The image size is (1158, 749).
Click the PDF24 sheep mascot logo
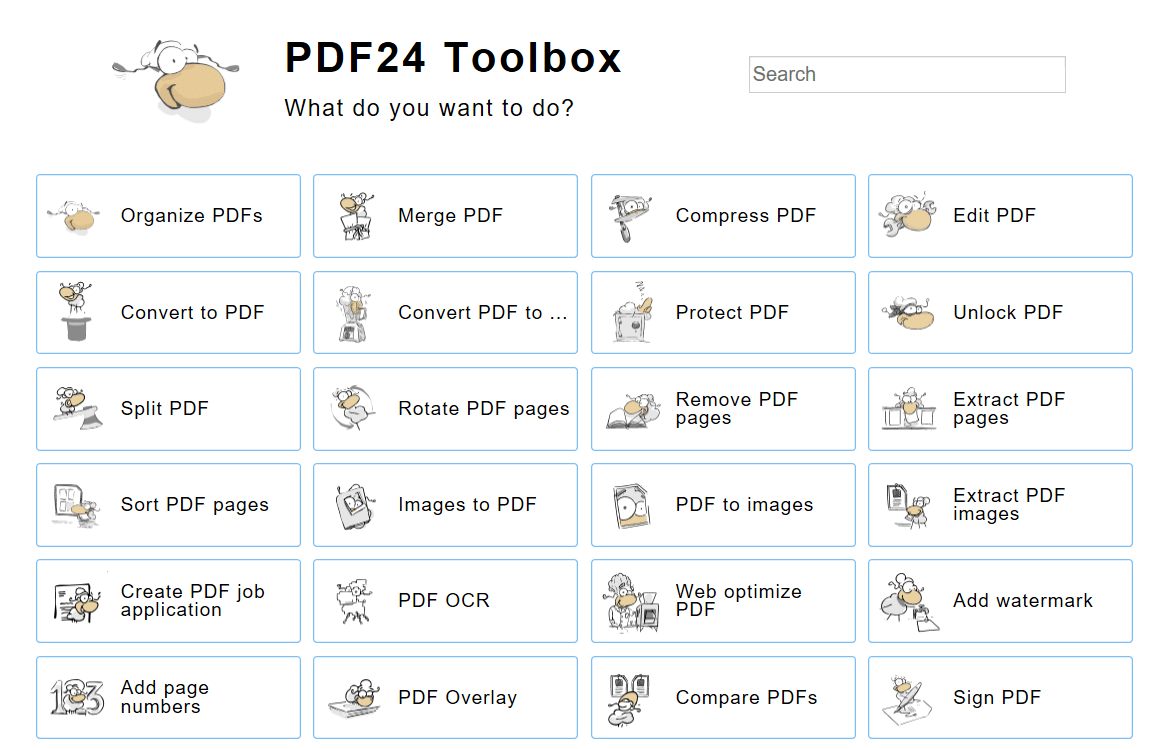pyautogui.click(x=177, y=81)
